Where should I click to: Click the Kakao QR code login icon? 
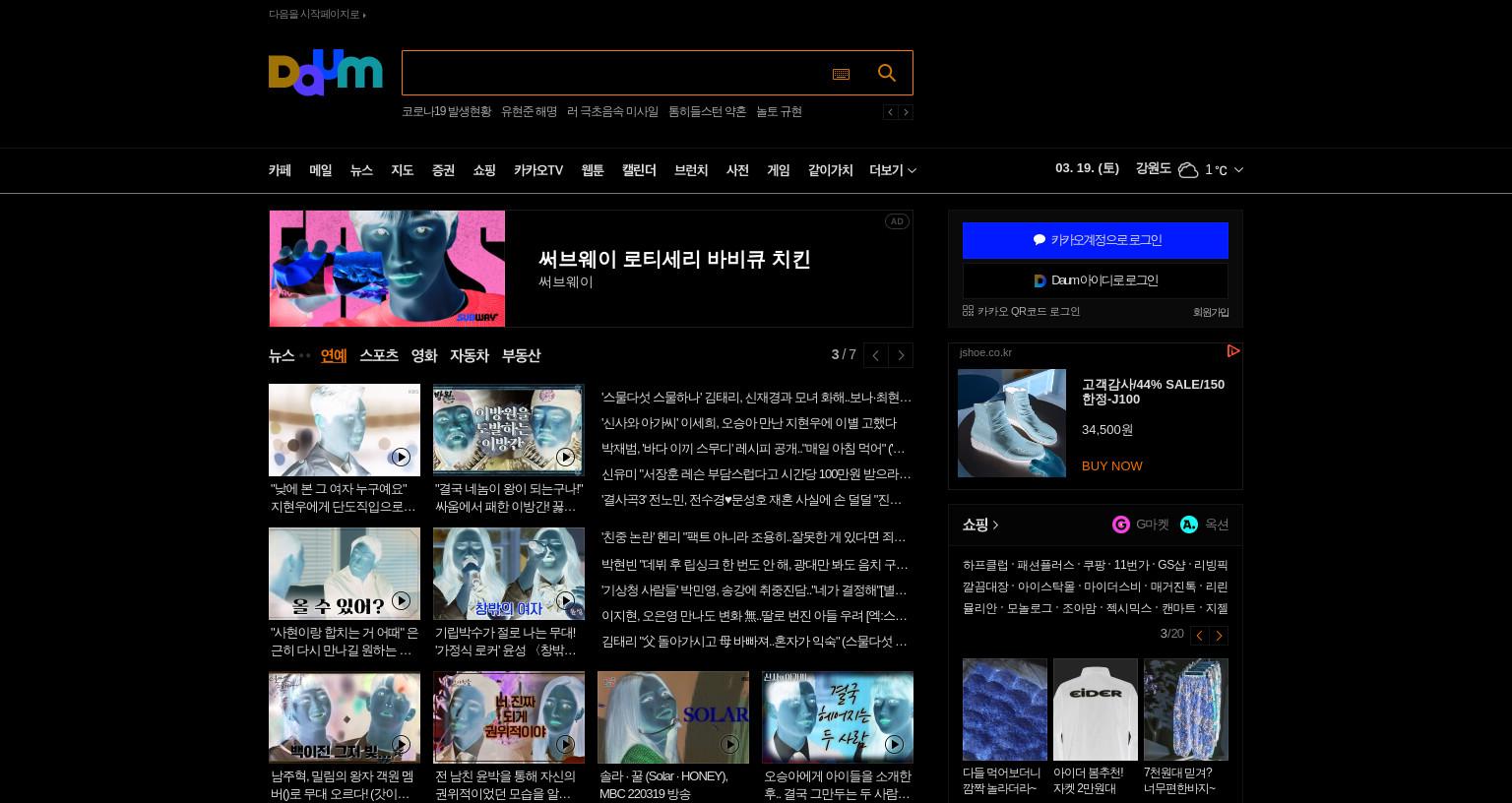tap(968, 311)
